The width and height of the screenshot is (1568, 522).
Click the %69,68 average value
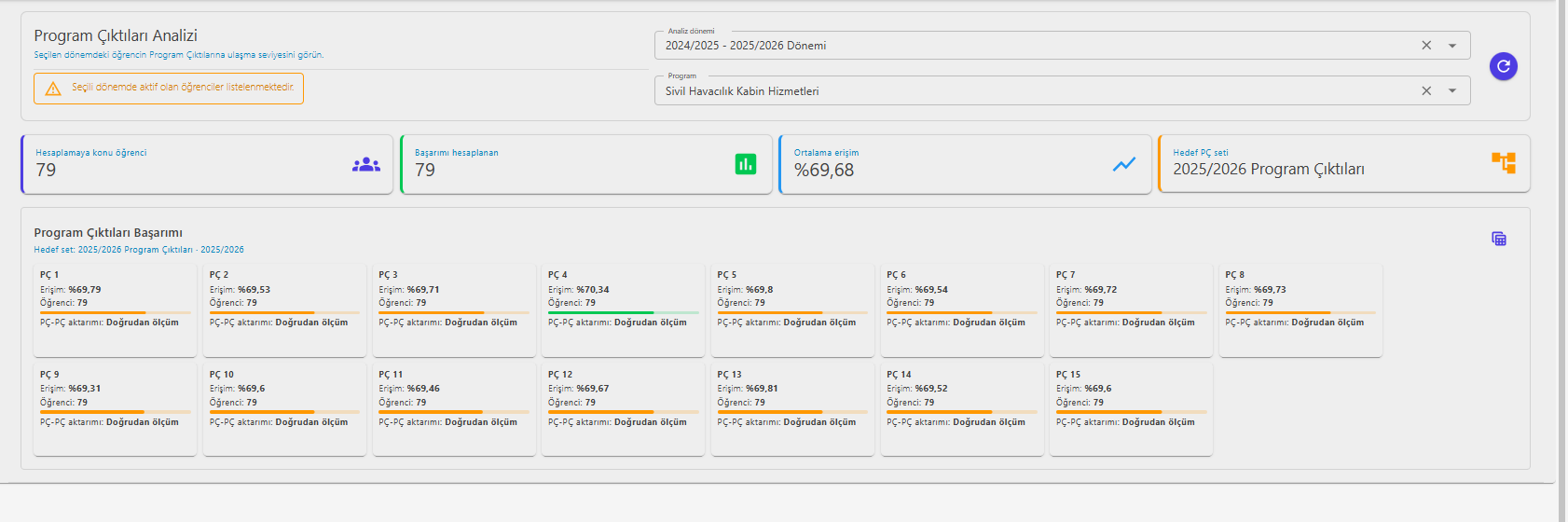(x=824, y=170)
